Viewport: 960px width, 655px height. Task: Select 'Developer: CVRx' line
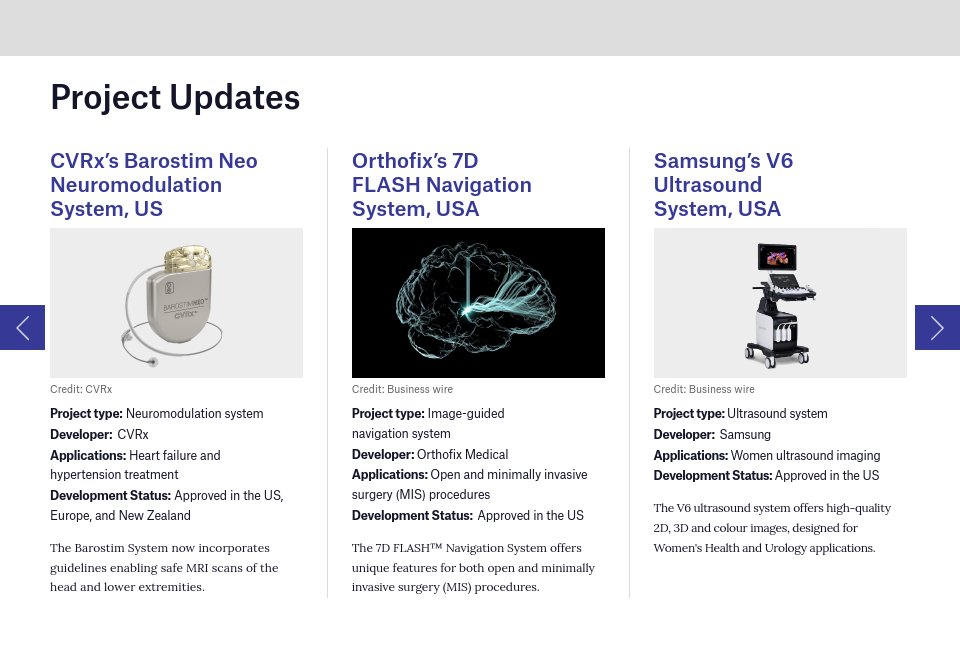click(99, 435)
